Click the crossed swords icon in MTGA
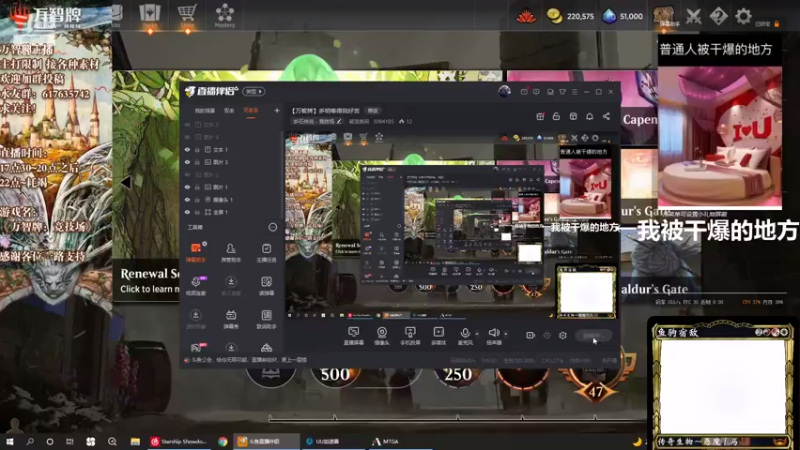 click(x=693, y=16)
